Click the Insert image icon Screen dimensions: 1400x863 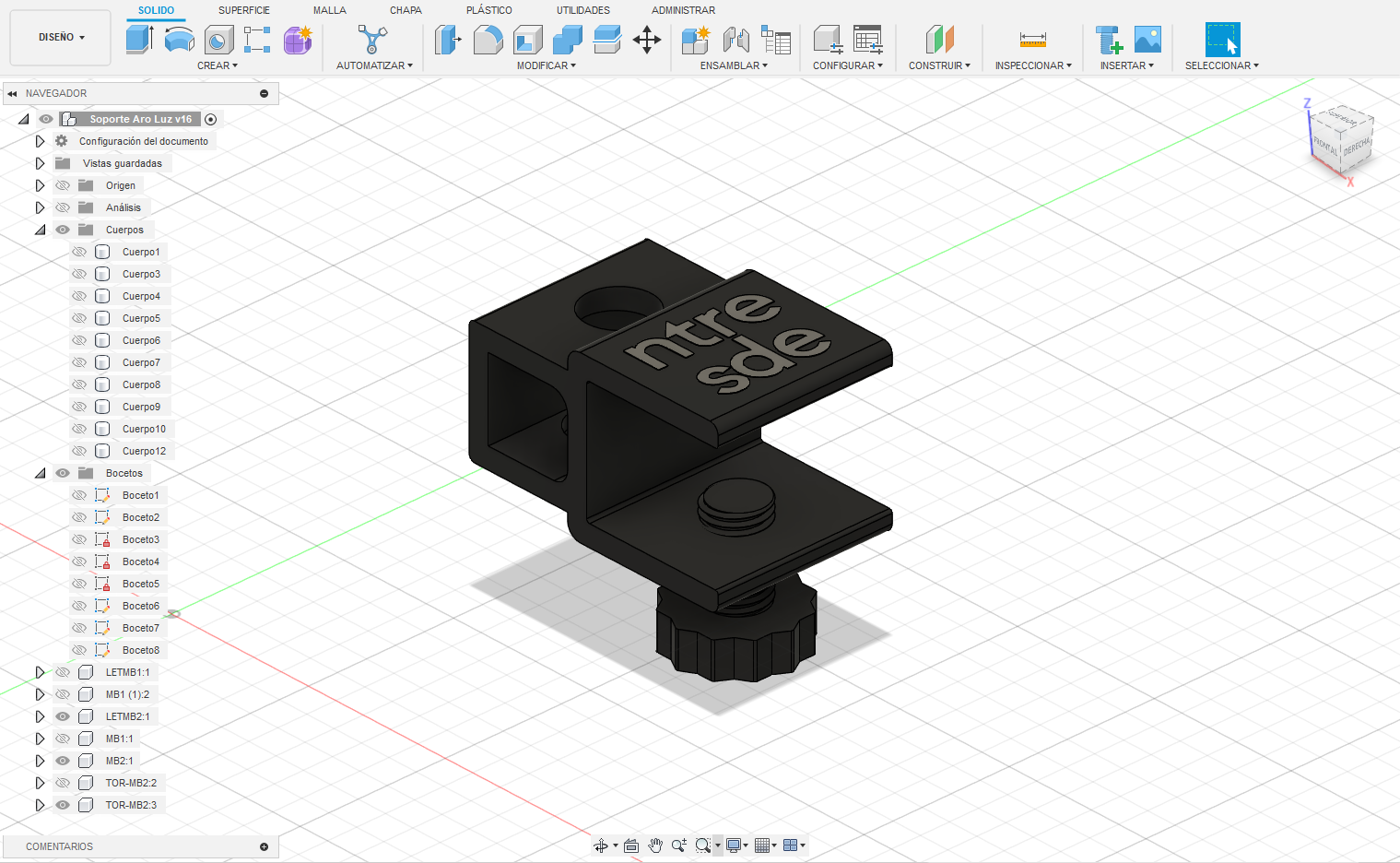click(1147, 40)
